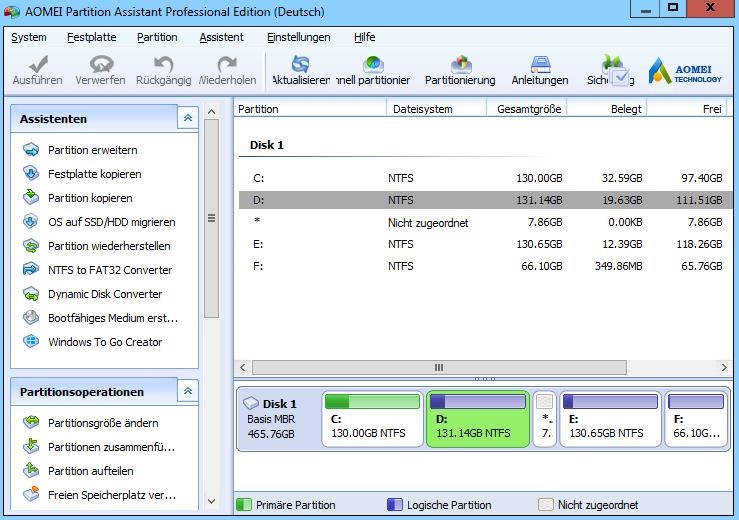Sort by the Partition column header
The image size is (739, 520).
pyautogui.click(x=310, y=109)
